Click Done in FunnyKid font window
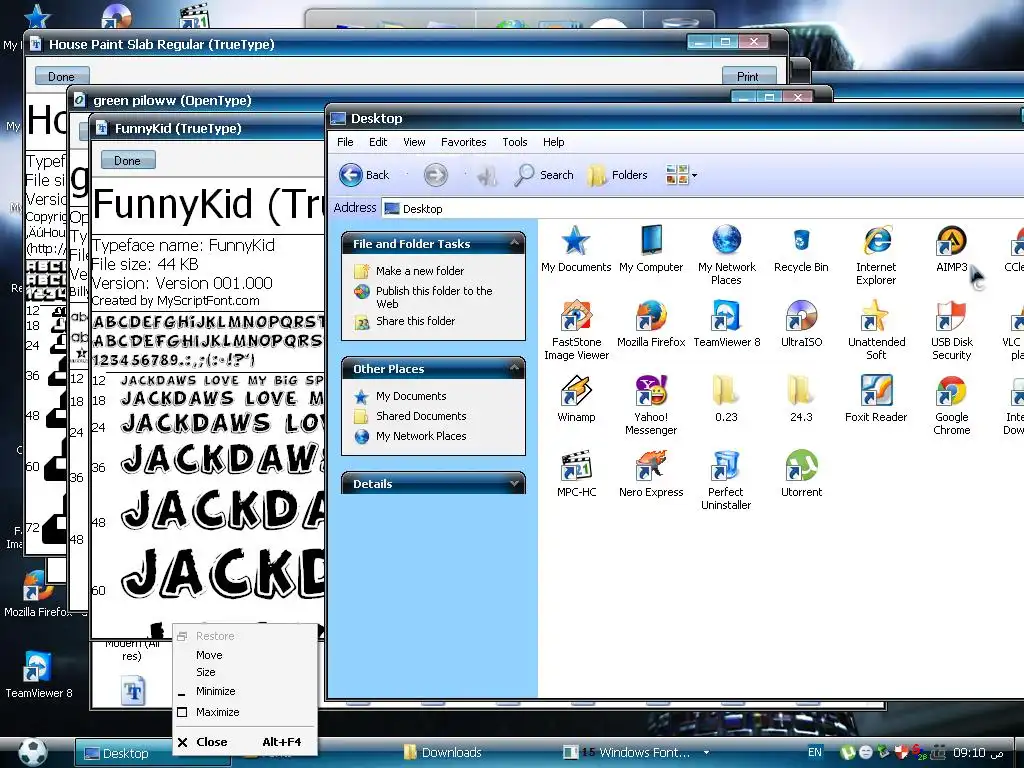The image size is (1024, 768). click(x=128, y=161)
